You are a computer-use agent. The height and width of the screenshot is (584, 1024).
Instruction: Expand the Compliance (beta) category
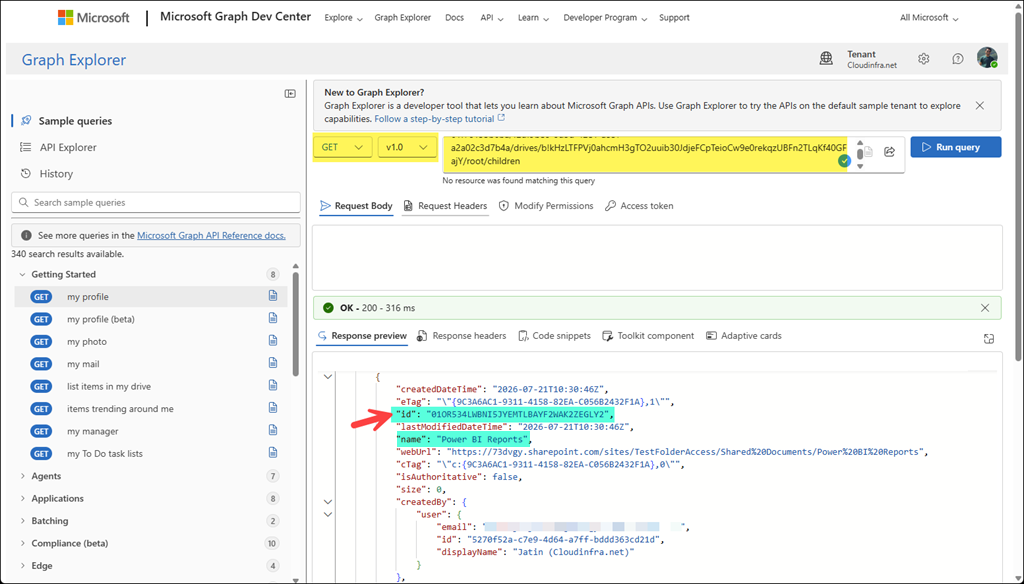(x=22, y=543)
